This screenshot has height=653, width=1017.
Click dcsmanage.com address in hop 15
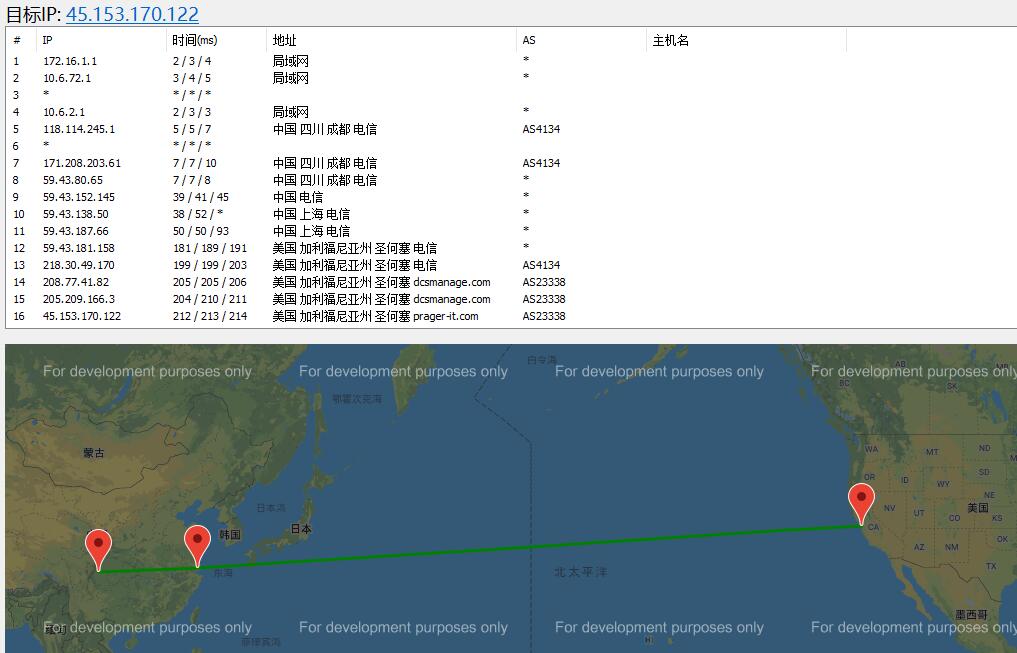click(381, 299)
